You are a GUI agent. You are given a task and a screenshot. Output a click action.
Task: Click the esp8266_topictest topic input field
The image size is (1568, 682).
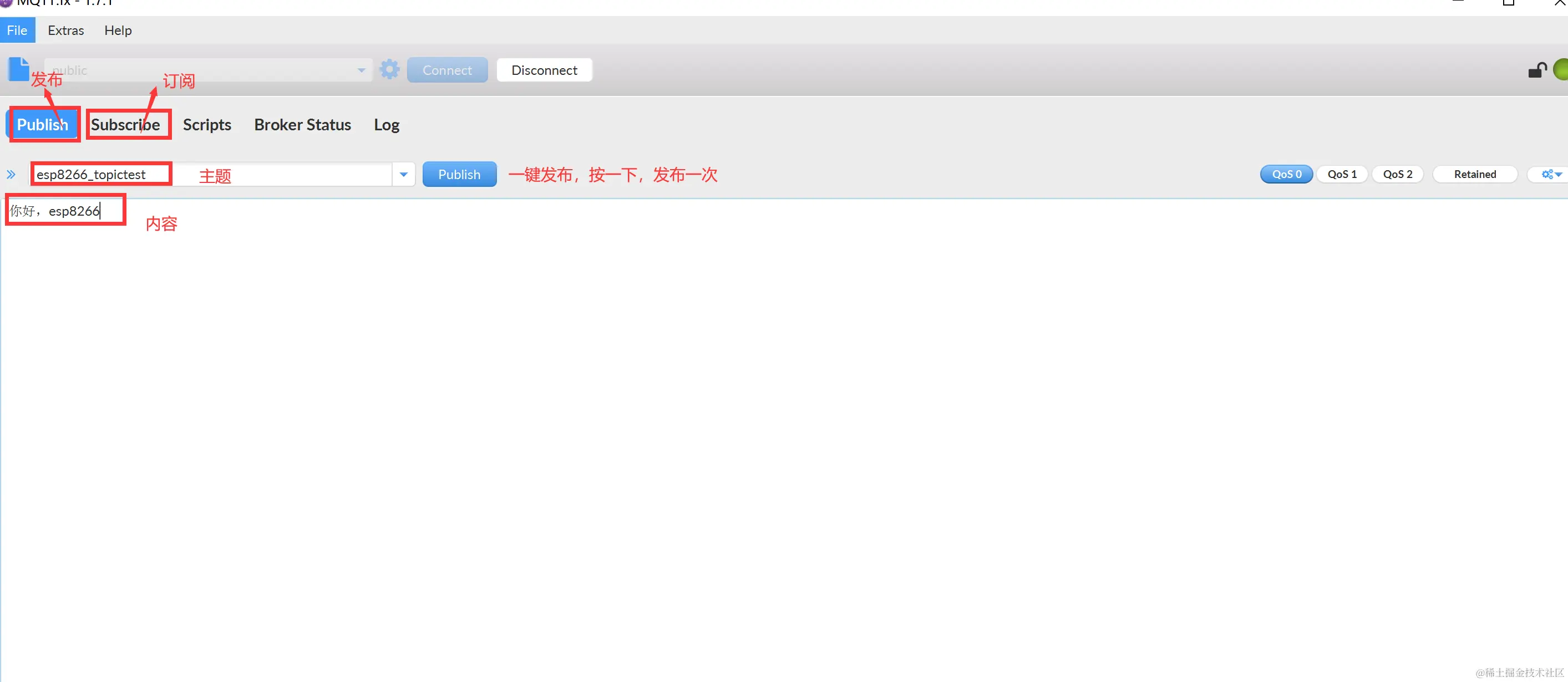click(x=211, y=175)
